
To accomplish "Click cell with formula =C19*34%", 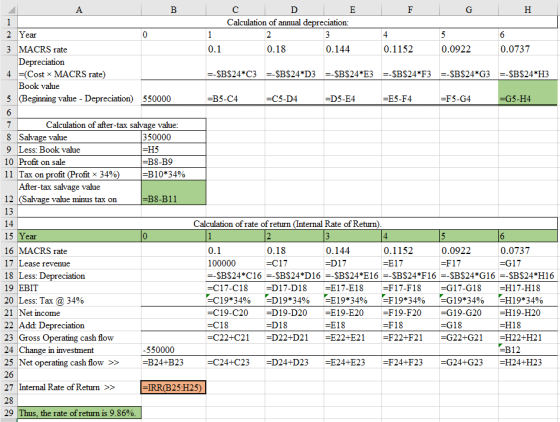I will click(236, 301).
